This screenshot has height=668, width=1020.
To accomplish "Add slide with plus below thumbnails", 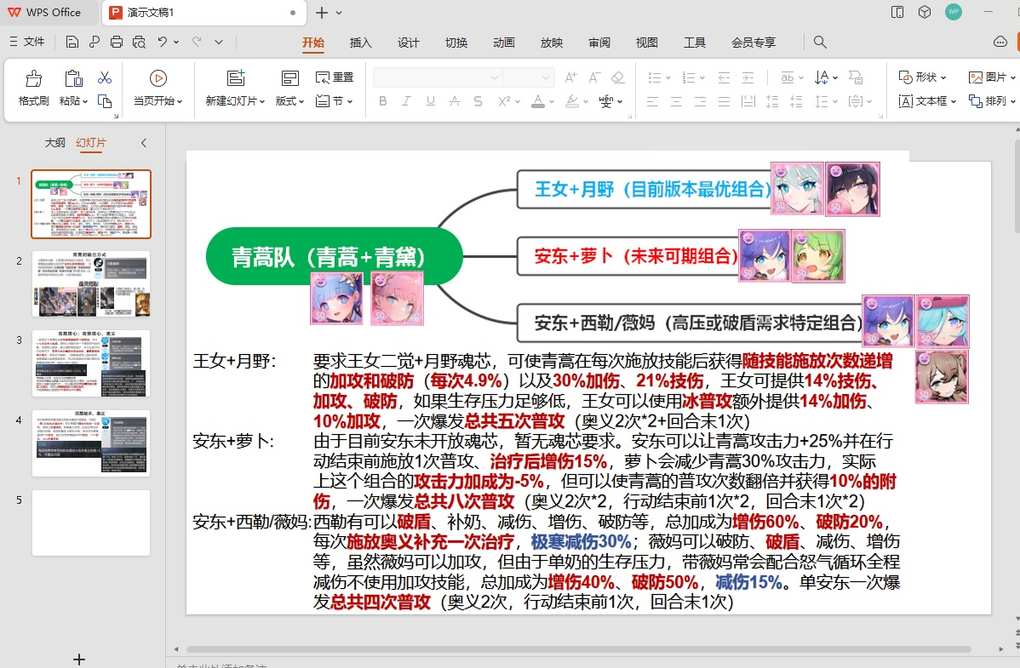I will [x=79, y=659].
